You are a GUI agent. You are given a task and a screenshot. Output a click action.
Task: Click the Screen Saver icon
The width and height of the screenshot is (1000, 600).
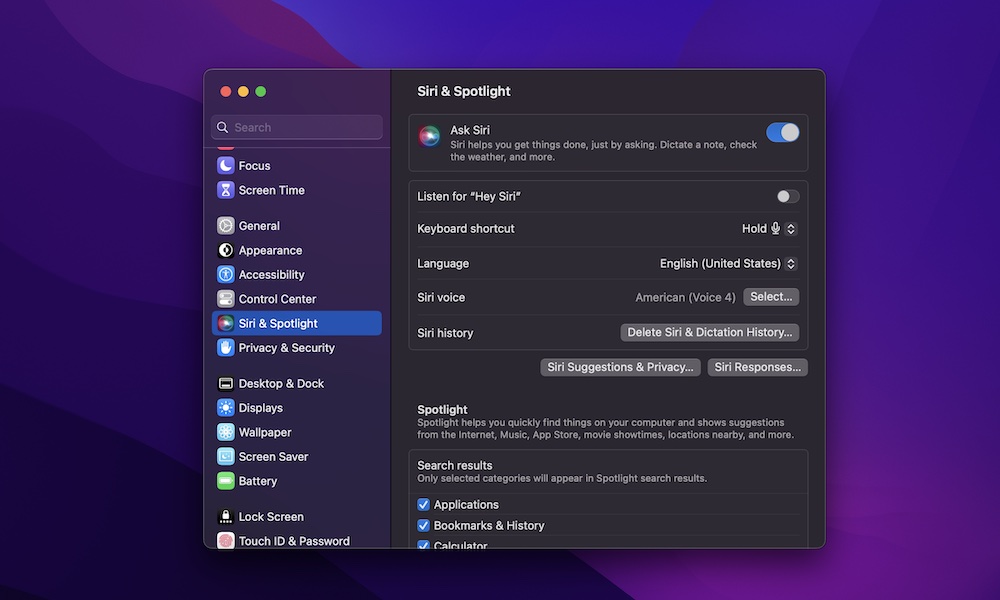pyautogui.click(x=225, y=457)
